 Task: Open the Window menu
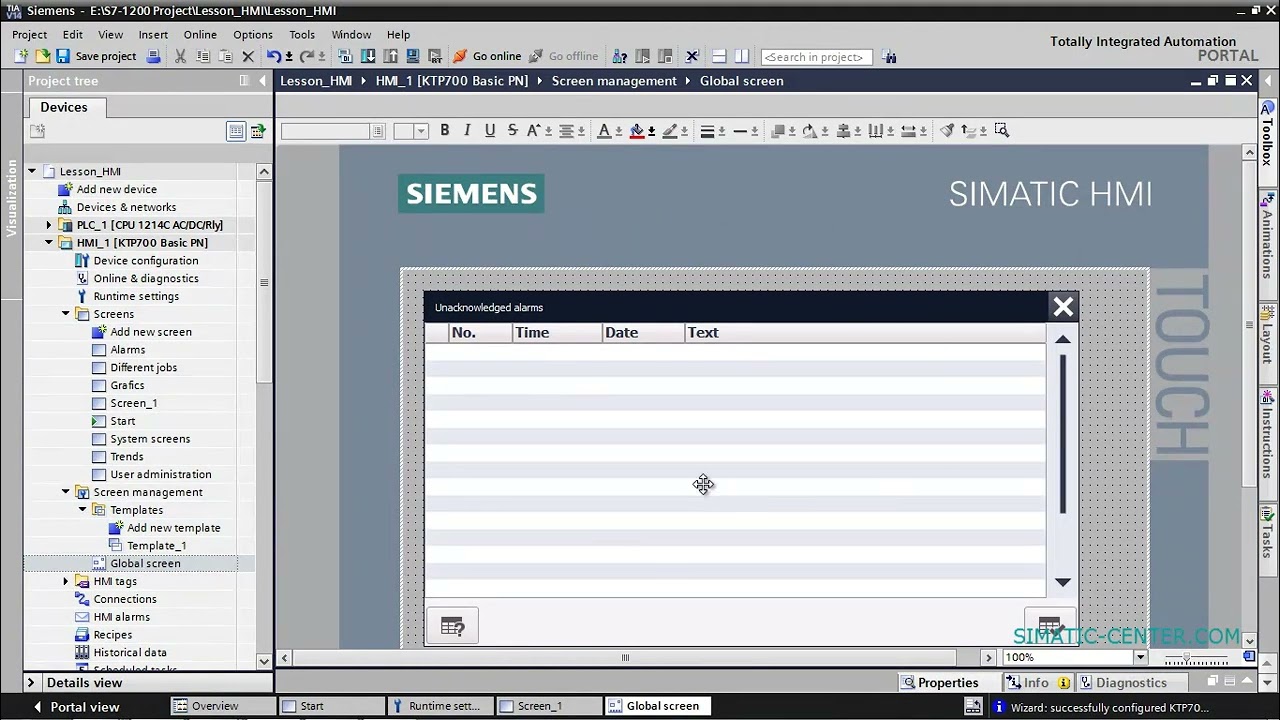click(351, 34)
